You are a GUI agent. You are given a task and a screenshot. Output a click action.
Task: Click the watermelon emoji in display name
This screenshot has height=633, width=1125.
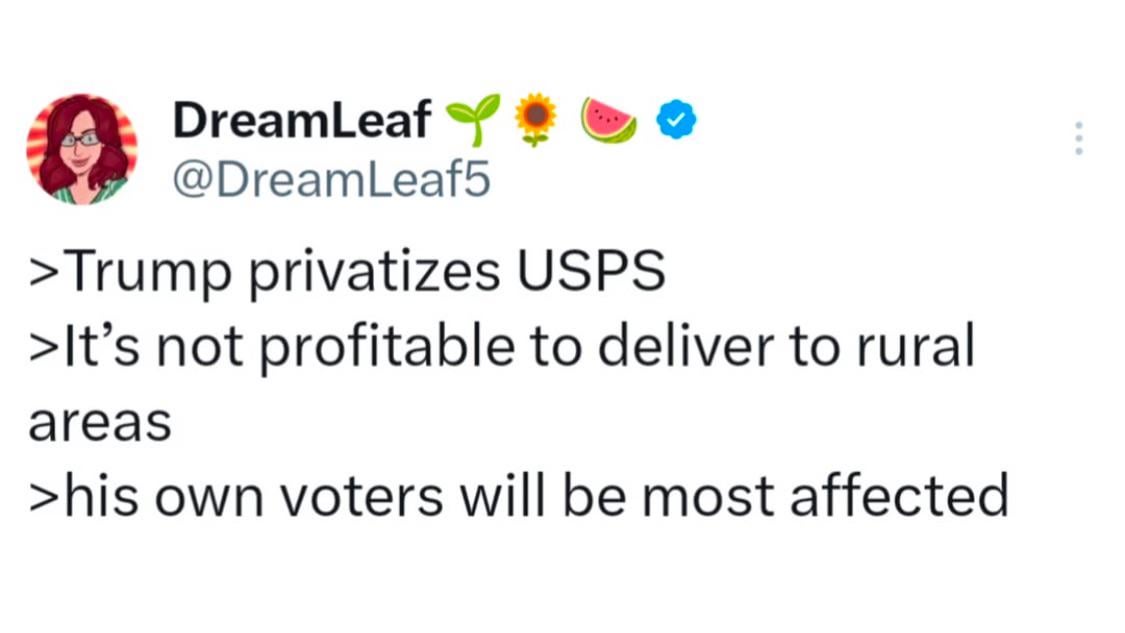608,120
